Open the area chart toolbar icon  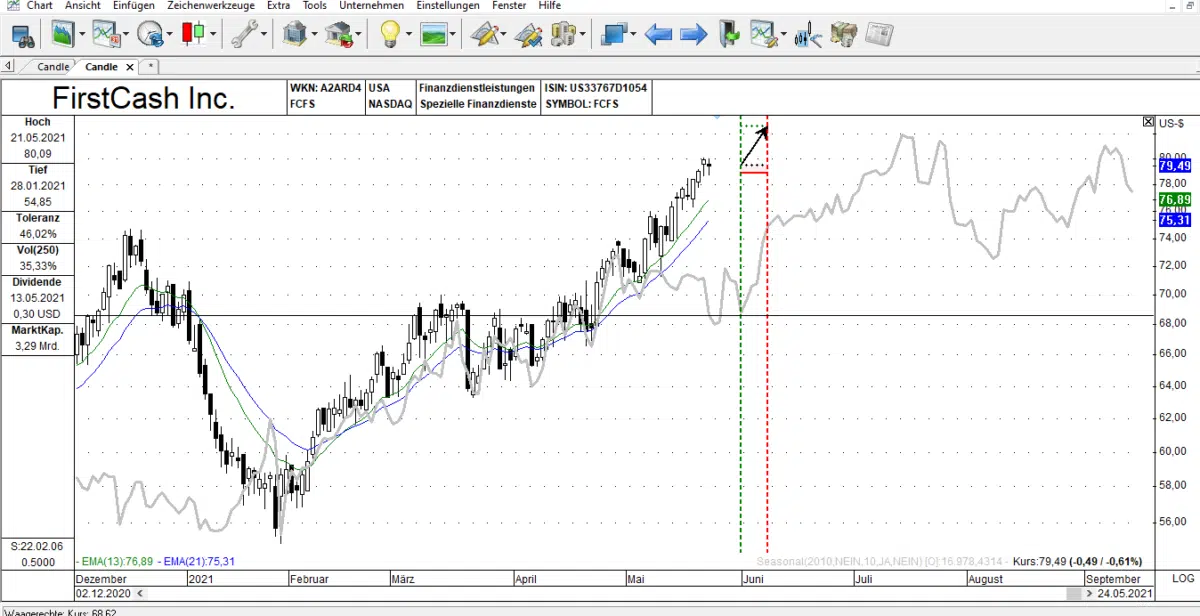click(63, 35)
